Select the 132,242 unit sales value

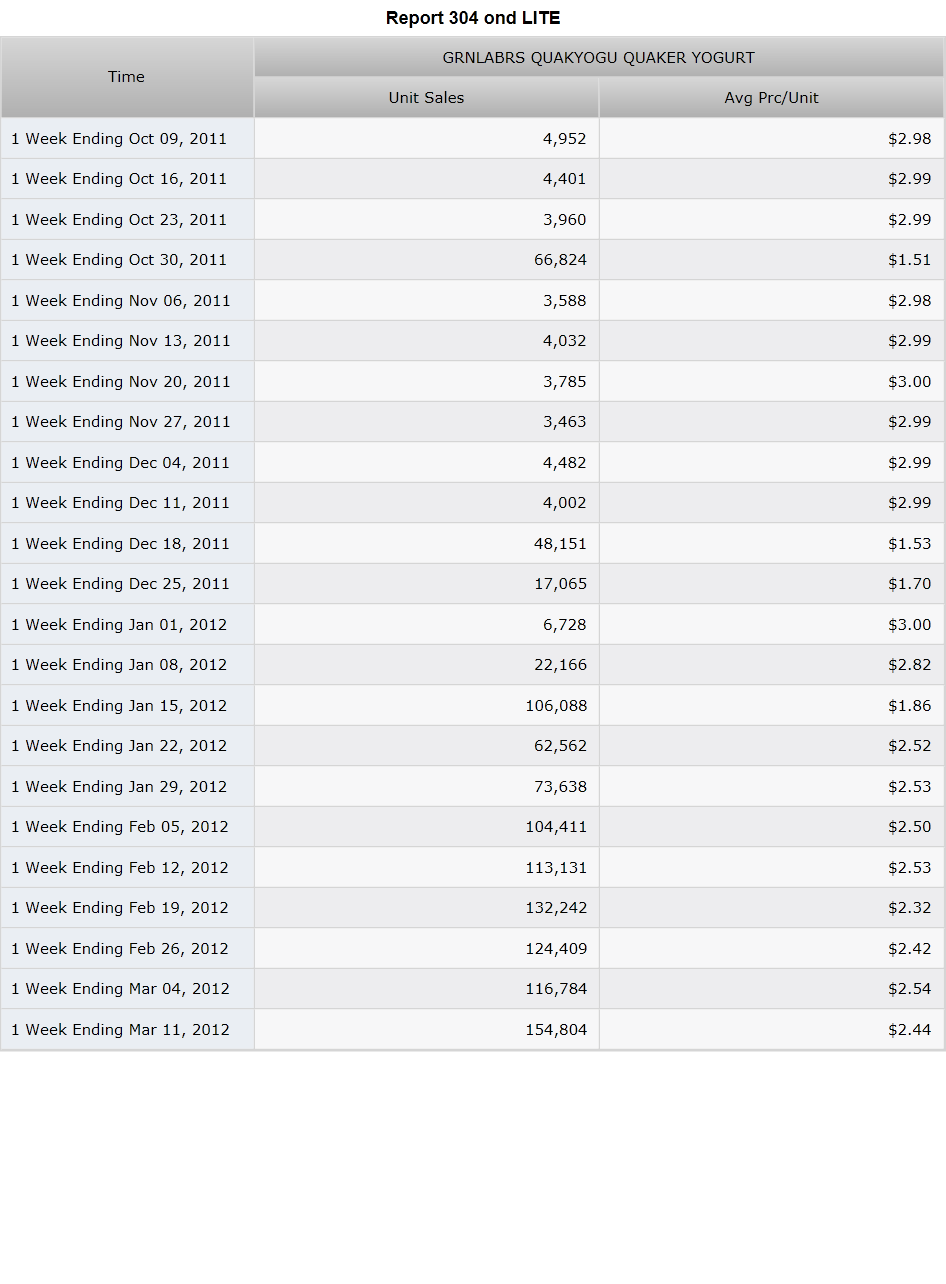[556, 908]
